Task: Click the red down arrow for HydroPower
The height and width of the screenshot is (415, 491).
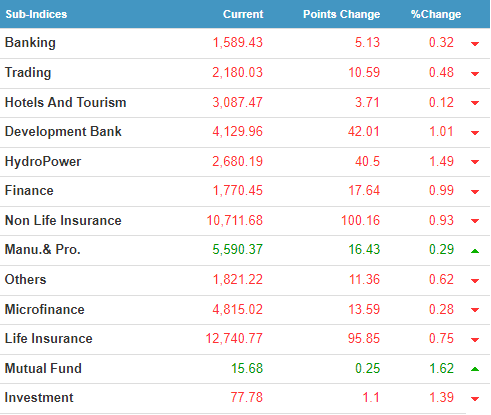Action: pos(475,162)
